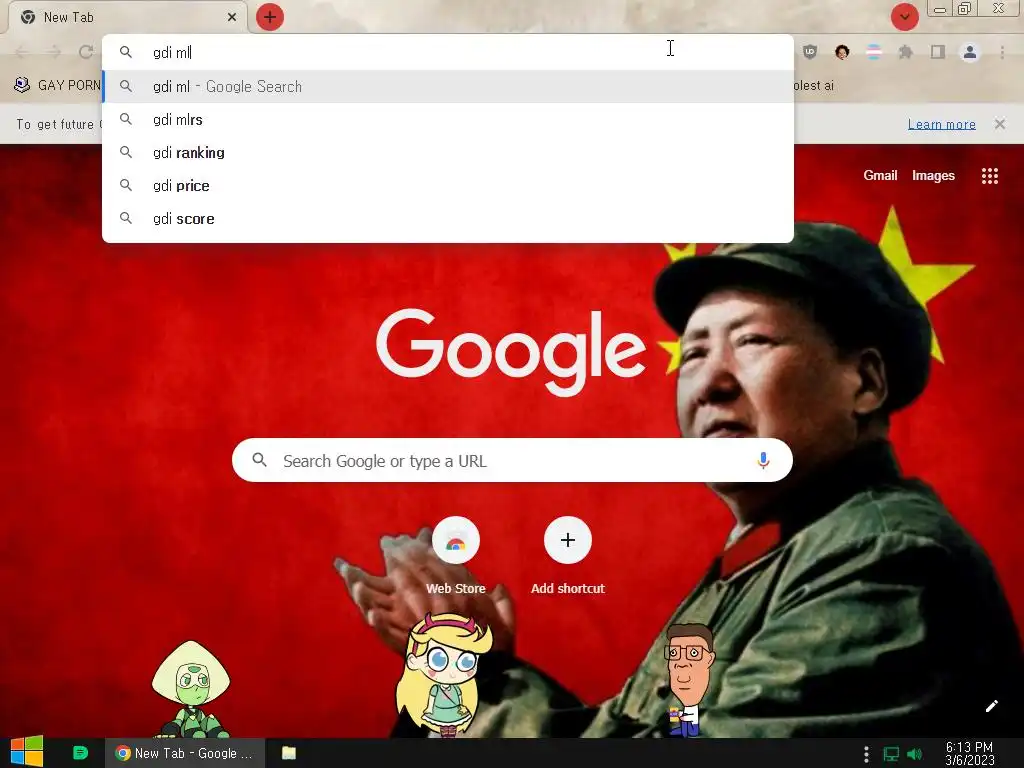1024x768 pixels.
Task: Choose the 'gdi ranking' suggestion
Action: click(448, 153)
